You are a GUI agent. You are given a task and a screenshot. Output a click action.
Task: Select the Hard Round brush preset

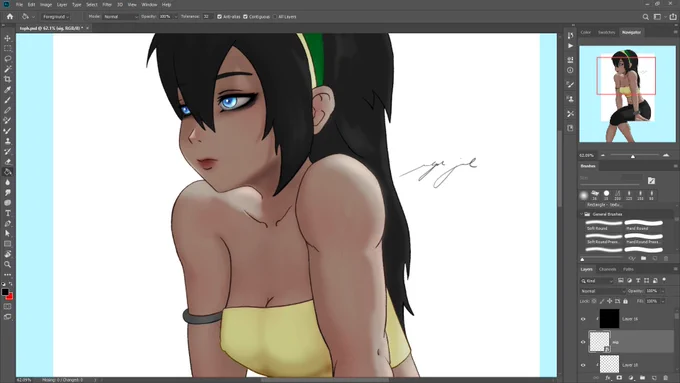[644, 225]
